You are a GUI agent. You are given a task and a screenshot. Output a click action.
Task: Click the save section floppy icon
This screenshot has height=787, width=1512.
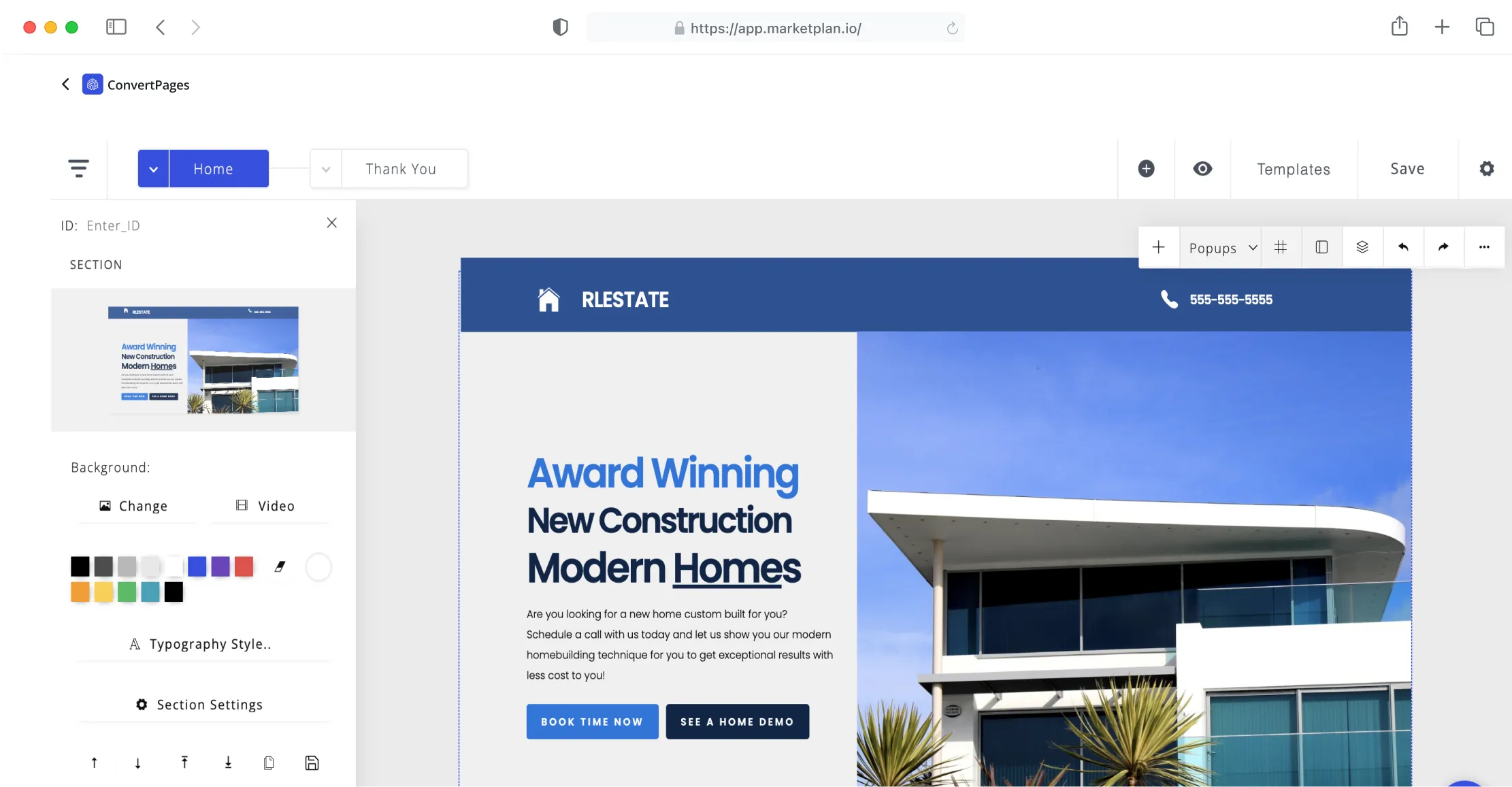[312, 762]
